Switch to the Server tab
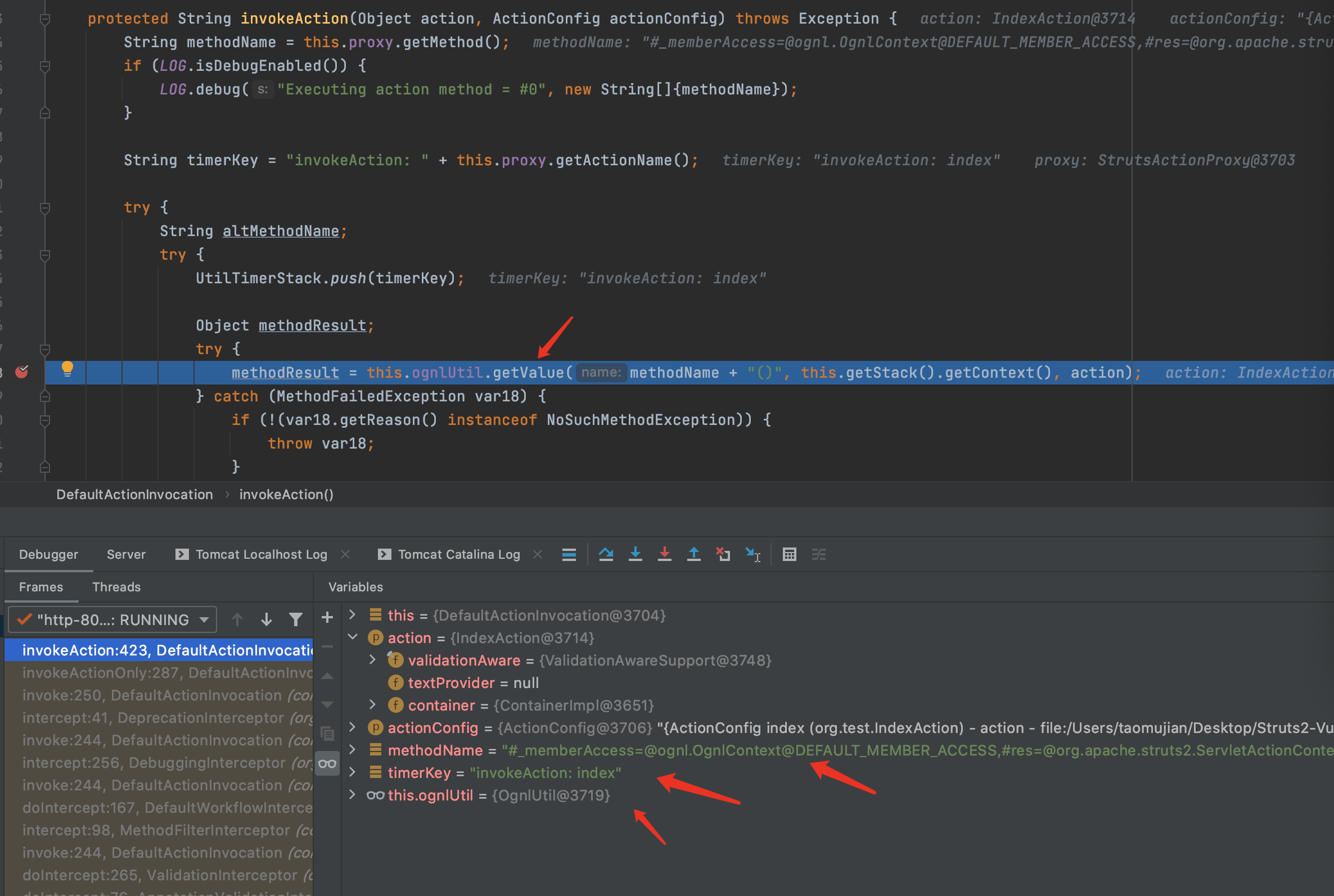 [126, 554]
